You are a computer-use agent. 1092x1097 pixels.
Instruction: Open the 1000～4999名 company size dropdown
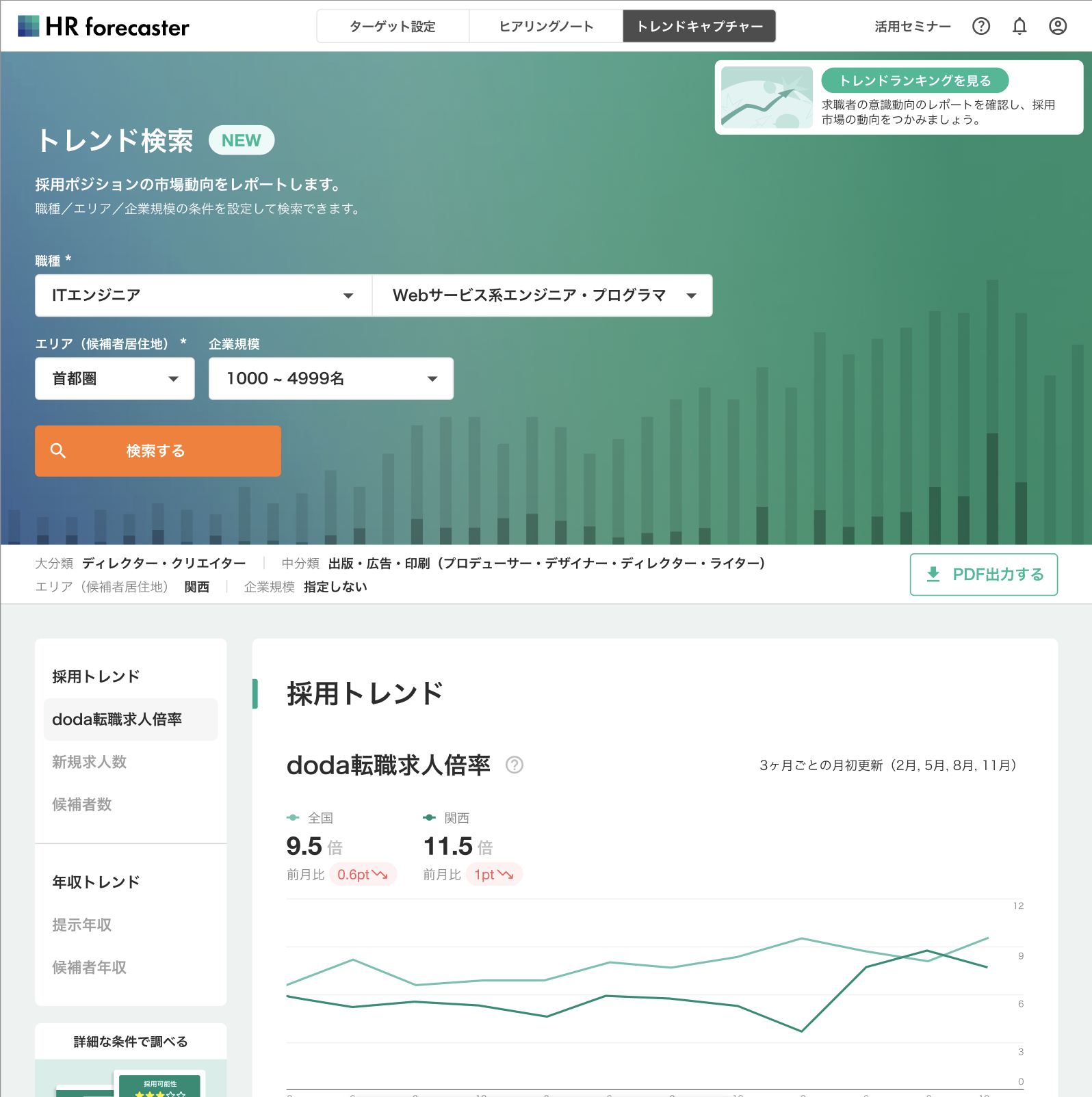point(331,378)
